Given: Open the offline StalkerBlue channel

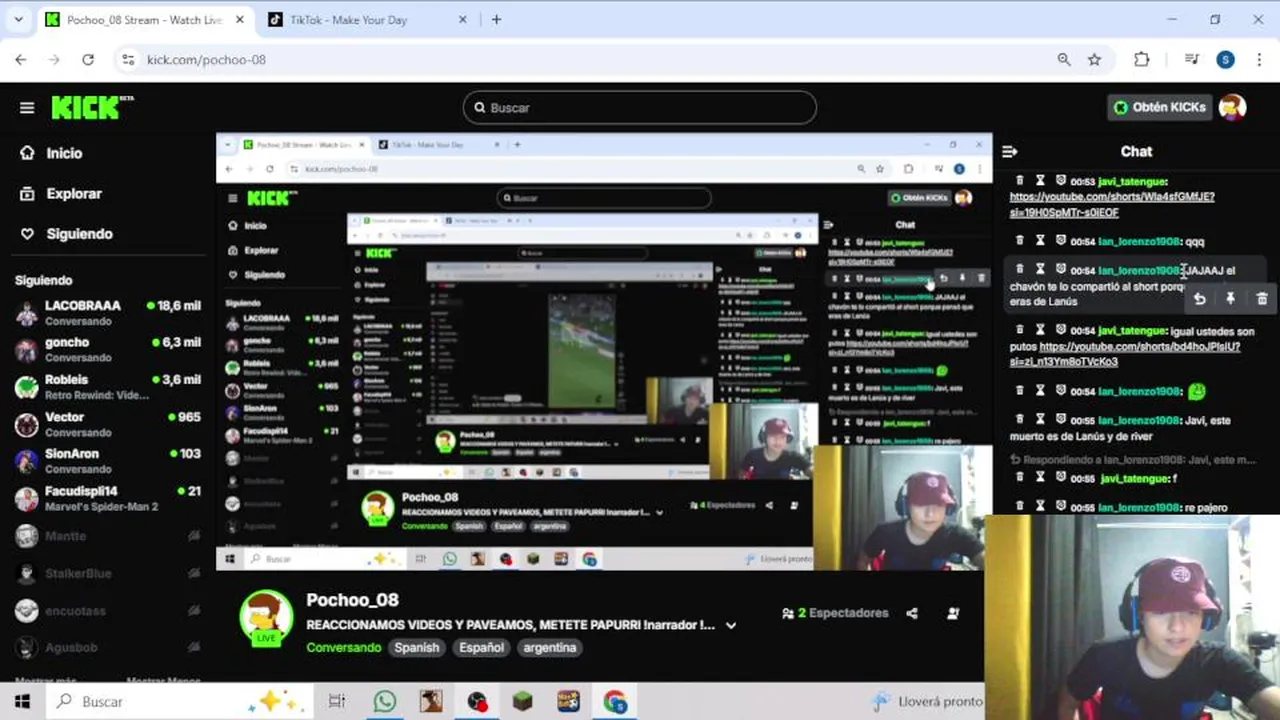Looking at the screenshot, I should pyautogui.click(x=108, y=573).
